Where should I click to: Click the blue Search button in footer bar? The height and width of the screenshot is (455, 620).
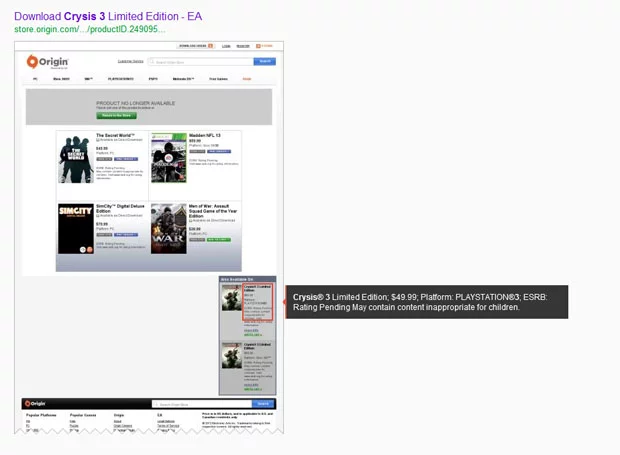[263, 404]
